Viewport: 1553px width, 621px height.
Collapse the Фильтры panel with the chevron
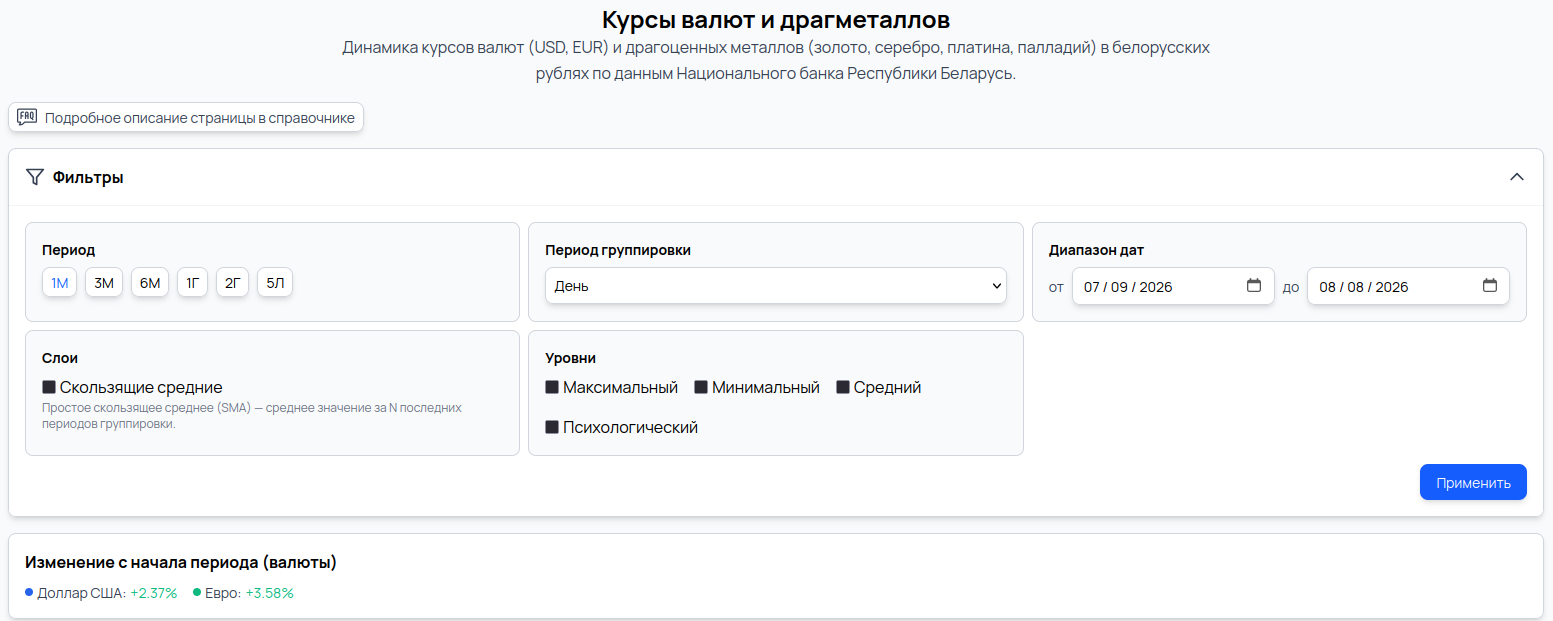(x=1516, y=177)
